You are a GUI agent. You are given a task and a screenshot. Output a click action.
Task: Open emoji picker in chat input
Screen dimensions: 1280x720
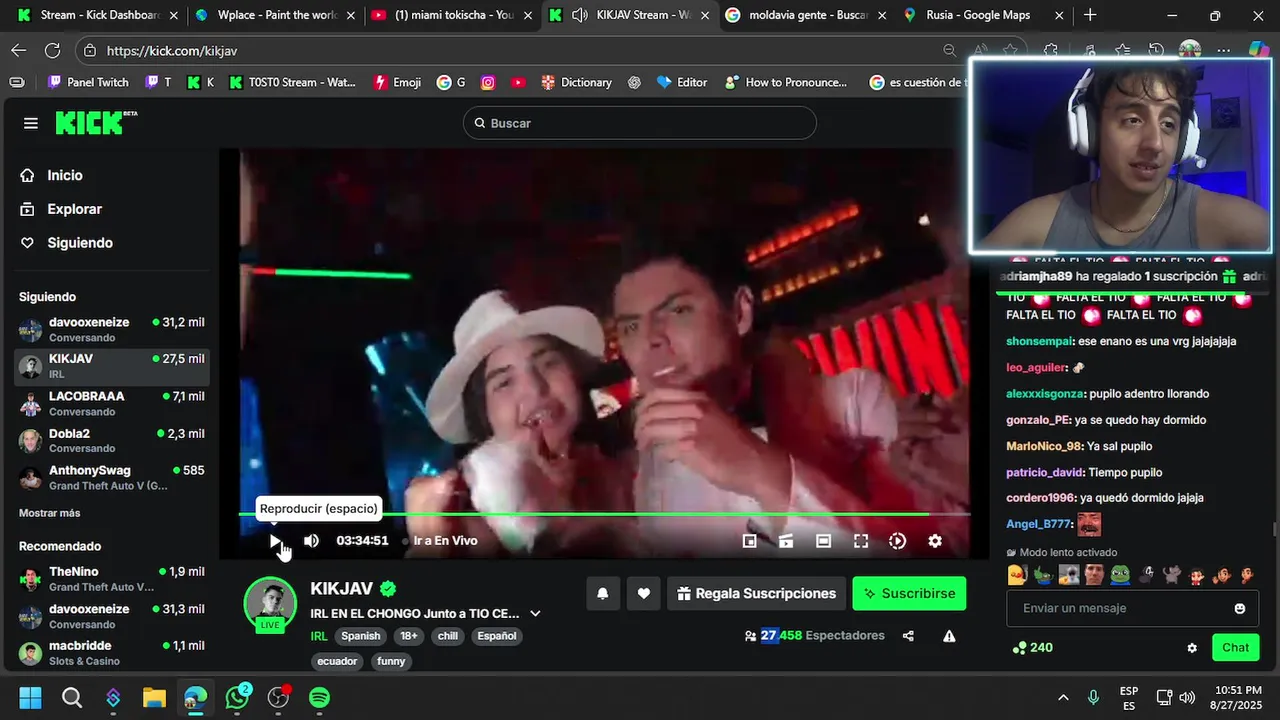click(x=1240, y=608)
